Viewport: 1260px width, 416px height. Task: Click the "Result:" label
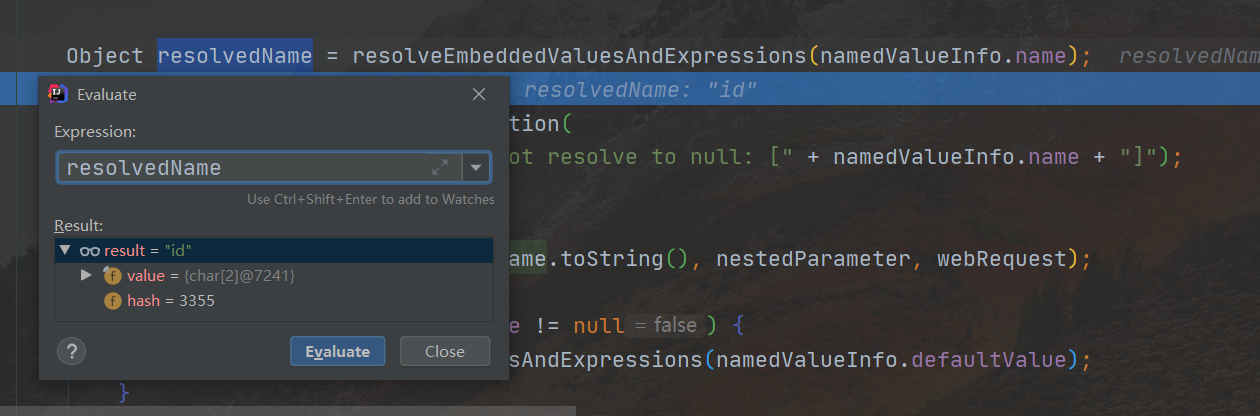coord(78,225)
